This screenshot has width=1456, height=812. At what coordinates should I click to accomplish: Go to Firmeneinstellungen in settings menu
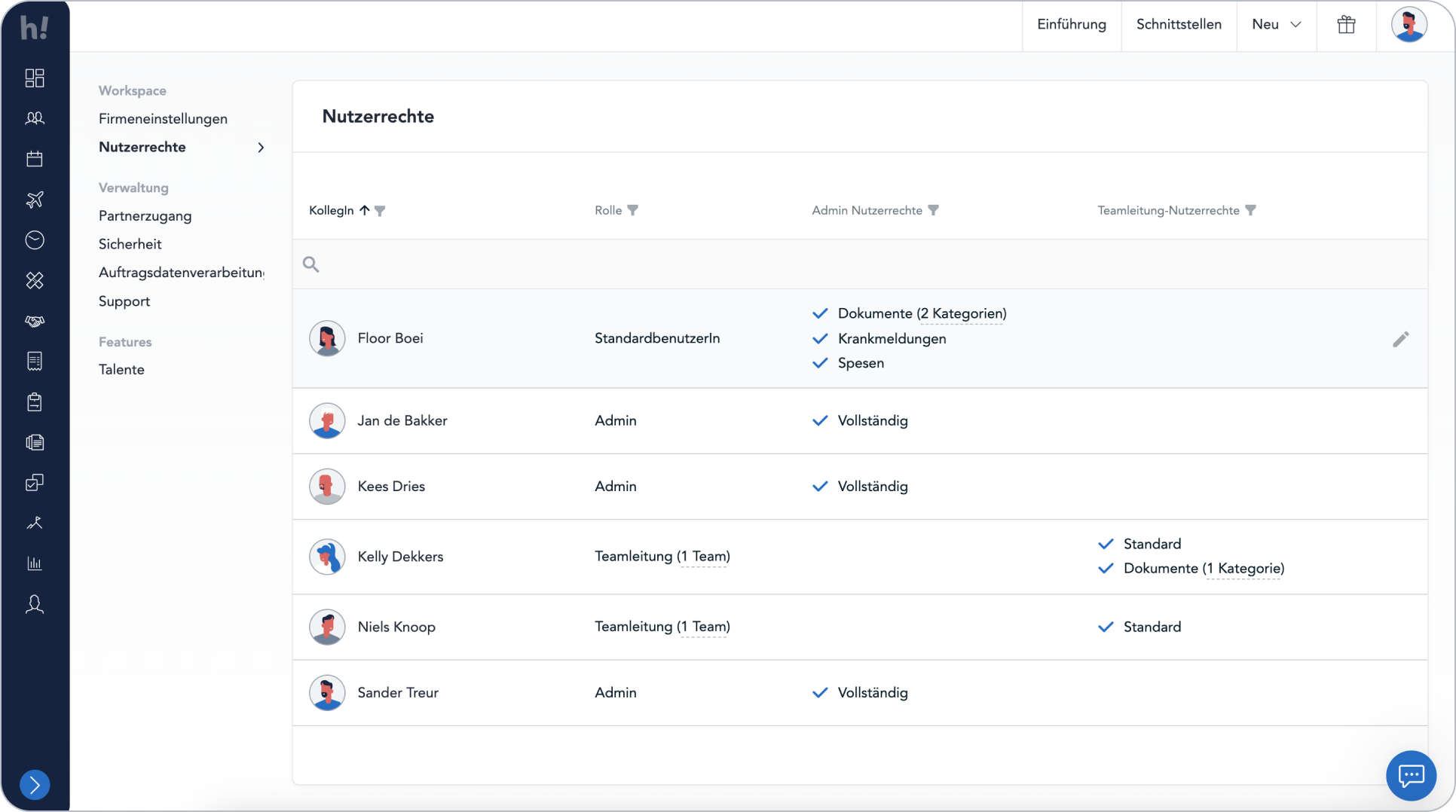point(163,119)
